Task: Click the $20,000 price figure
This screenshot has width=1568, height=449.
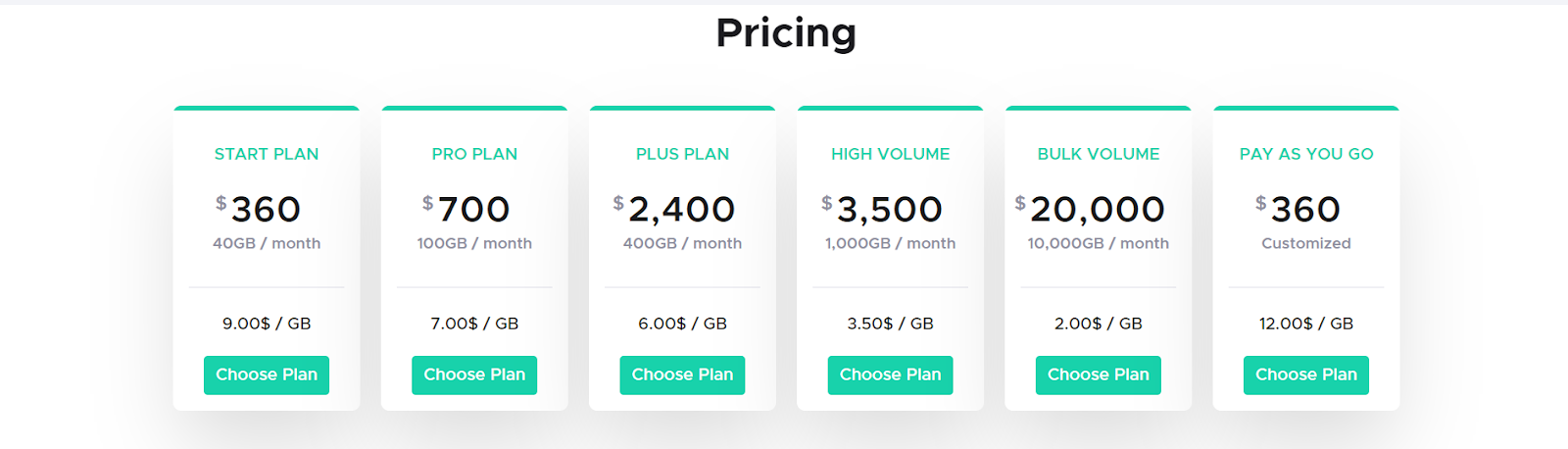Action: (1097, 209)
